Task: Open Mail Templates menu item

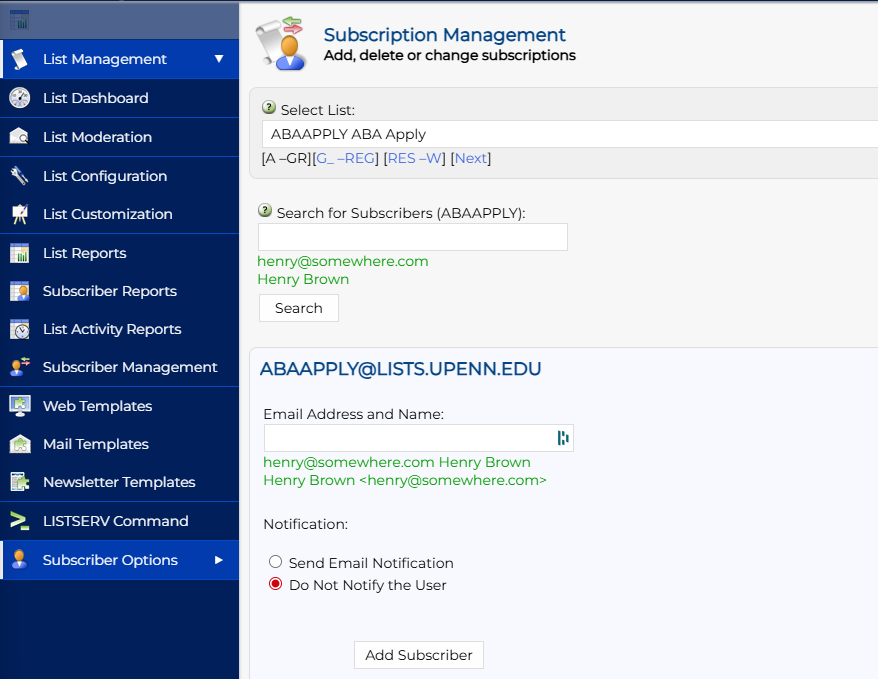Action: click(x=119, y=444)
